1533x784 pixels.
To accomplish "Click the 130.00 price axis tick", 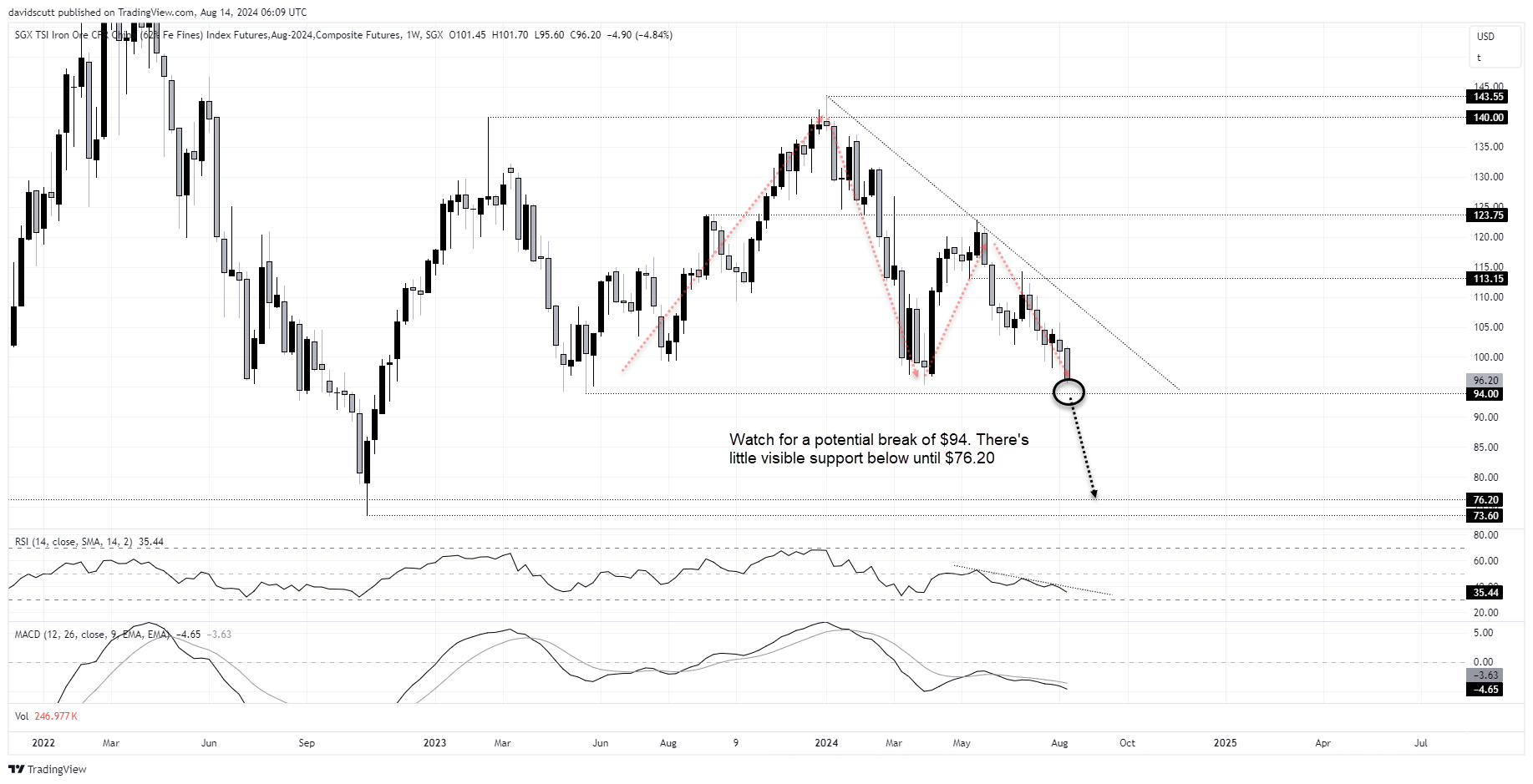I will pos(1488,177).
